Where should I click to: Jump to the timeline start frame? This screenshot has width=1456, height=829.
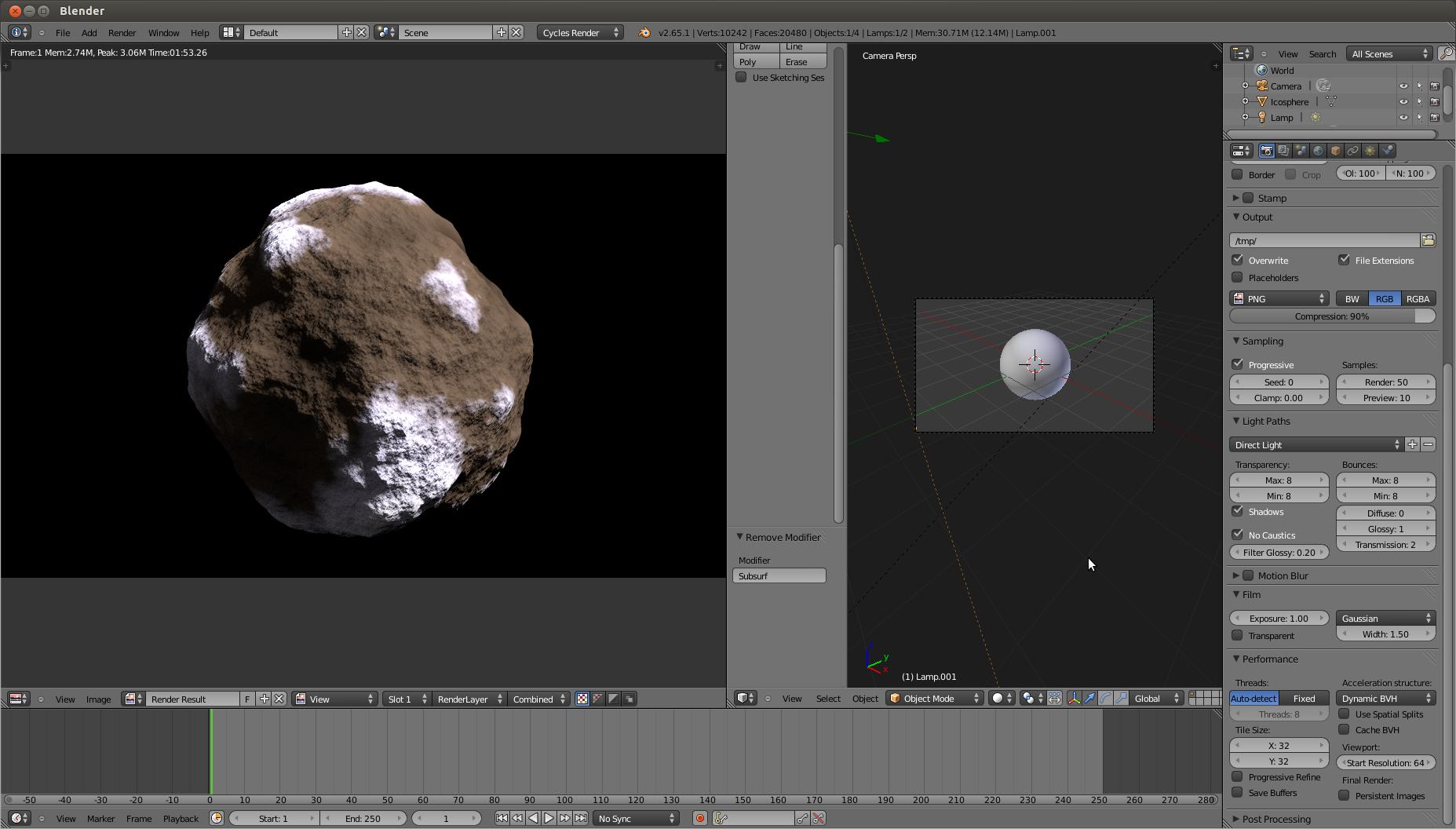coord(502,818)
